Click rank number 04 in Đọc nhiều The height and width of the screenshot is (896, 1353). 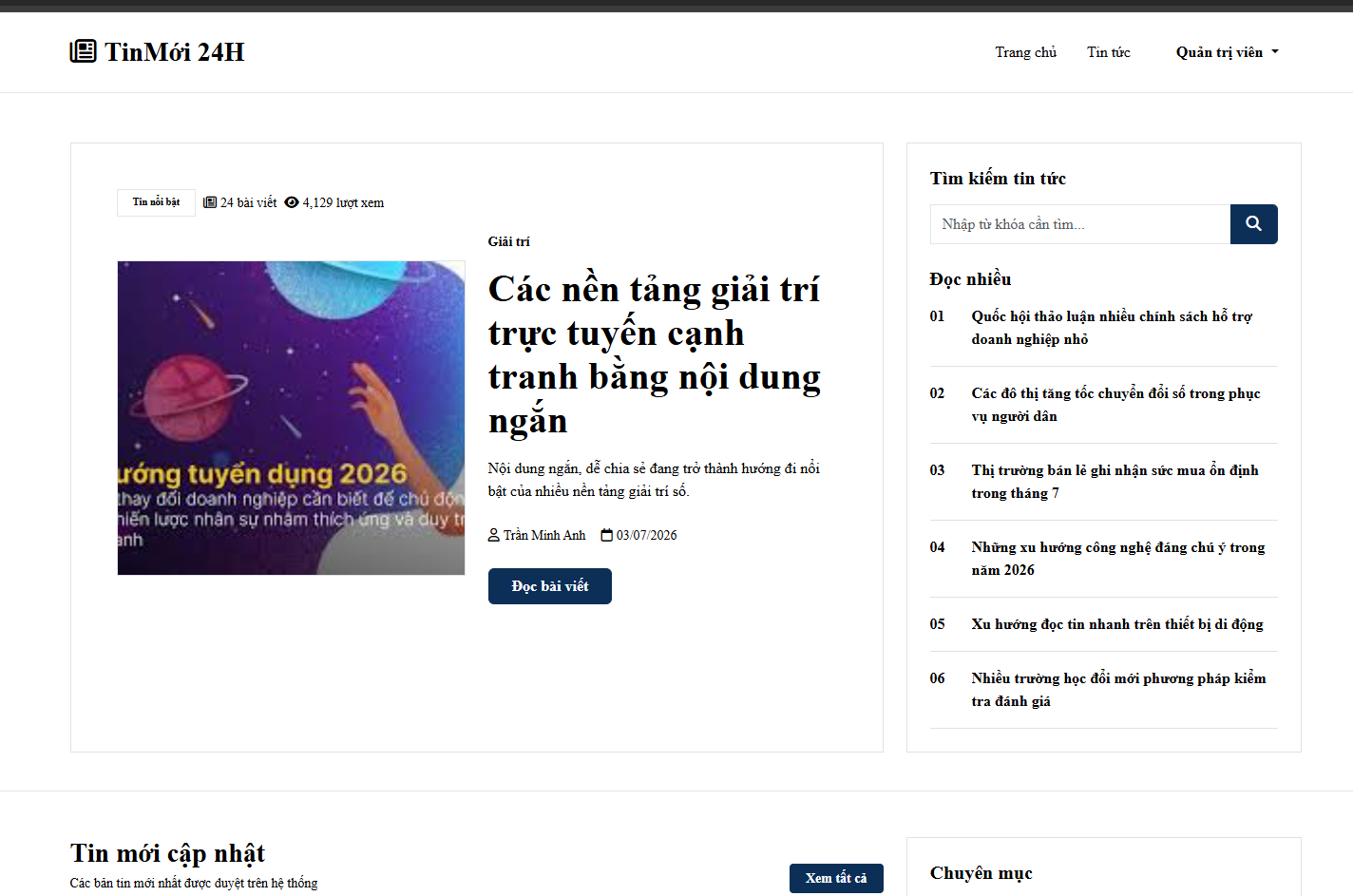click(x=937, y=547)
